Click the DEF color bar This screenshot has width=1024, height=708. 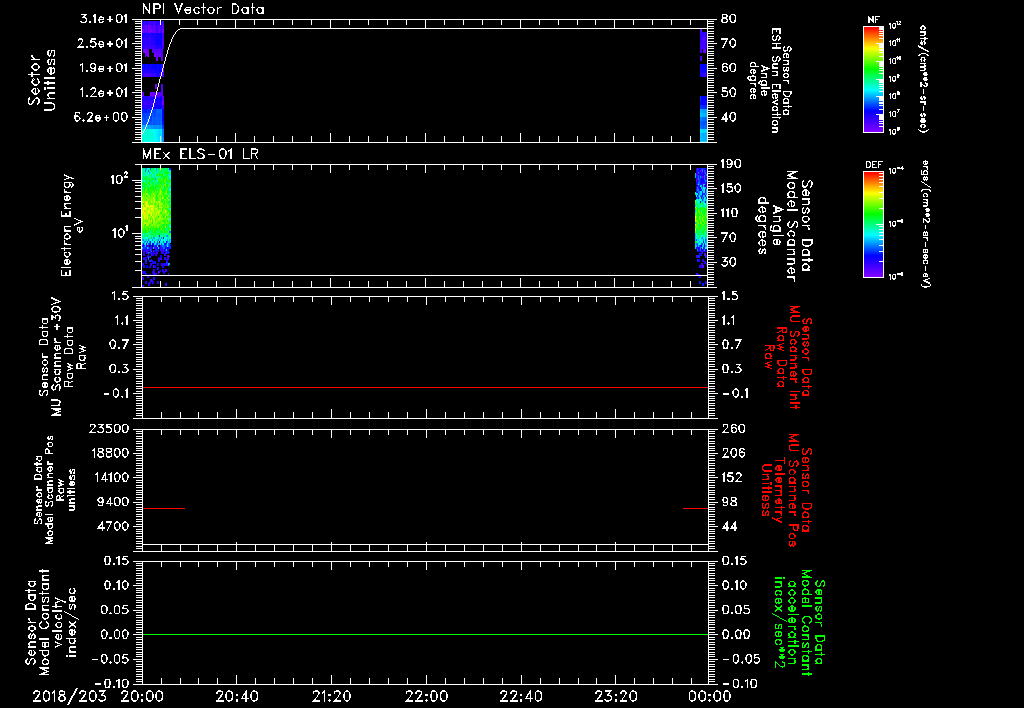click(x=873, y=224)
